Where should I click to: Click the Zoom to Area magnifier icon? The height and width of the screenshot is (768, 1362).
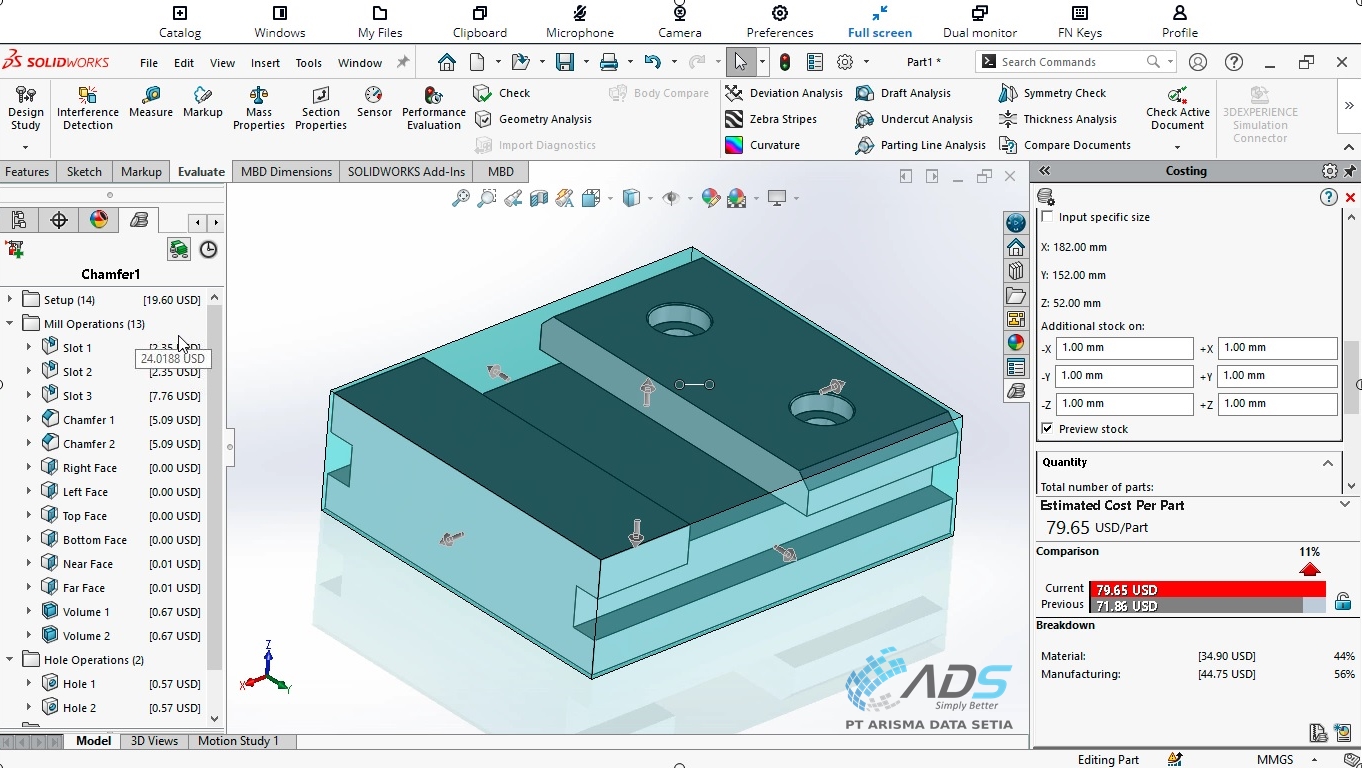click(487, 197)
